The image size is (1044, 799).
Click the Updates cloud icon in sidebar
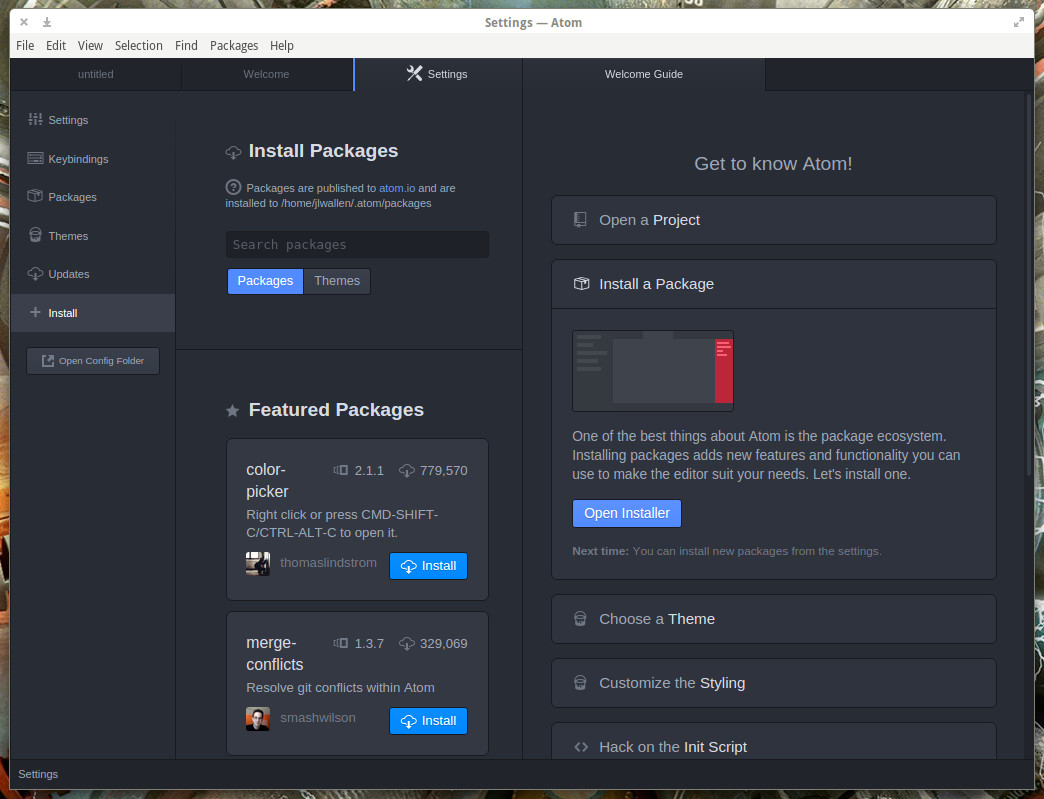[35, 274]
